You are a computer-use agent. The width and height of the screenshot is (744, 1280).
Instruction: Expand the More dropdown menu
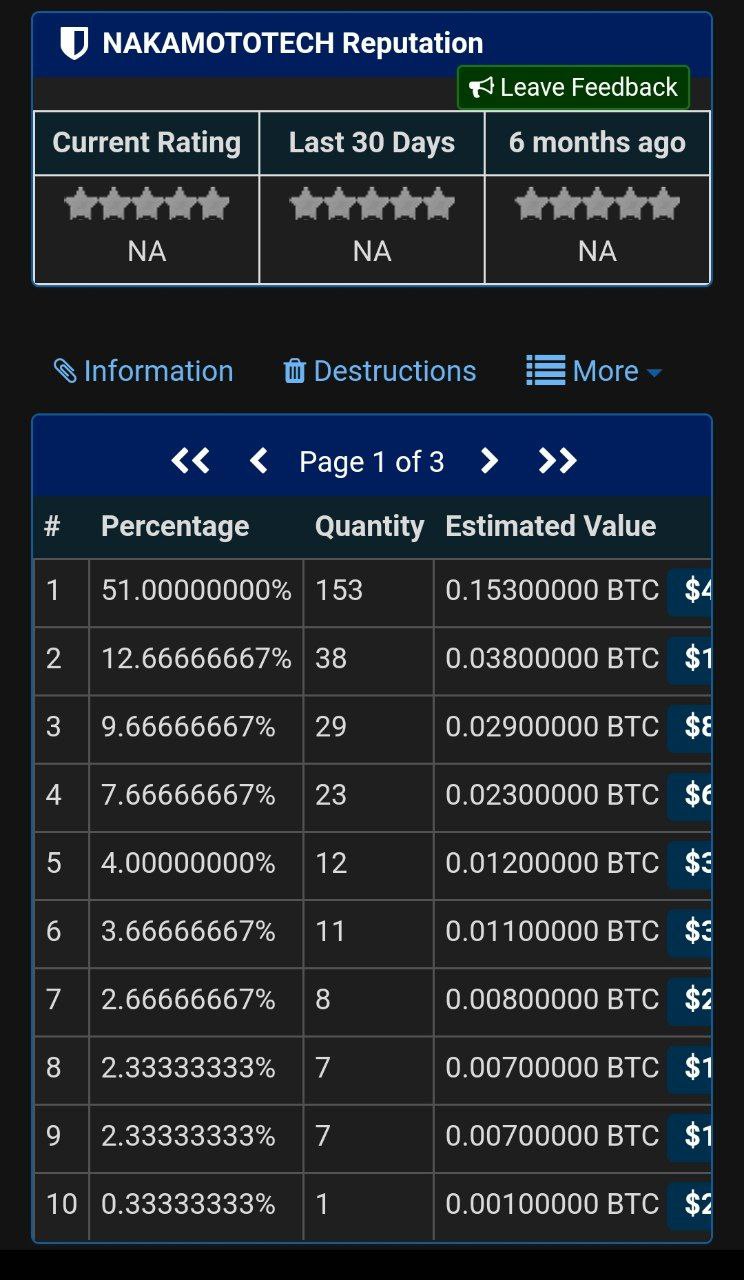click(594, 371)
